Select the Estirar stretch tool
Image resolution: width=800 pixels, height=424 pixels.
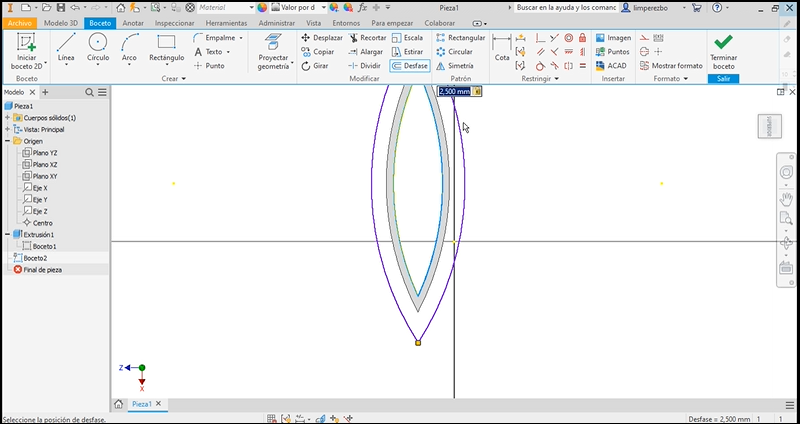(x=408, y=52)
